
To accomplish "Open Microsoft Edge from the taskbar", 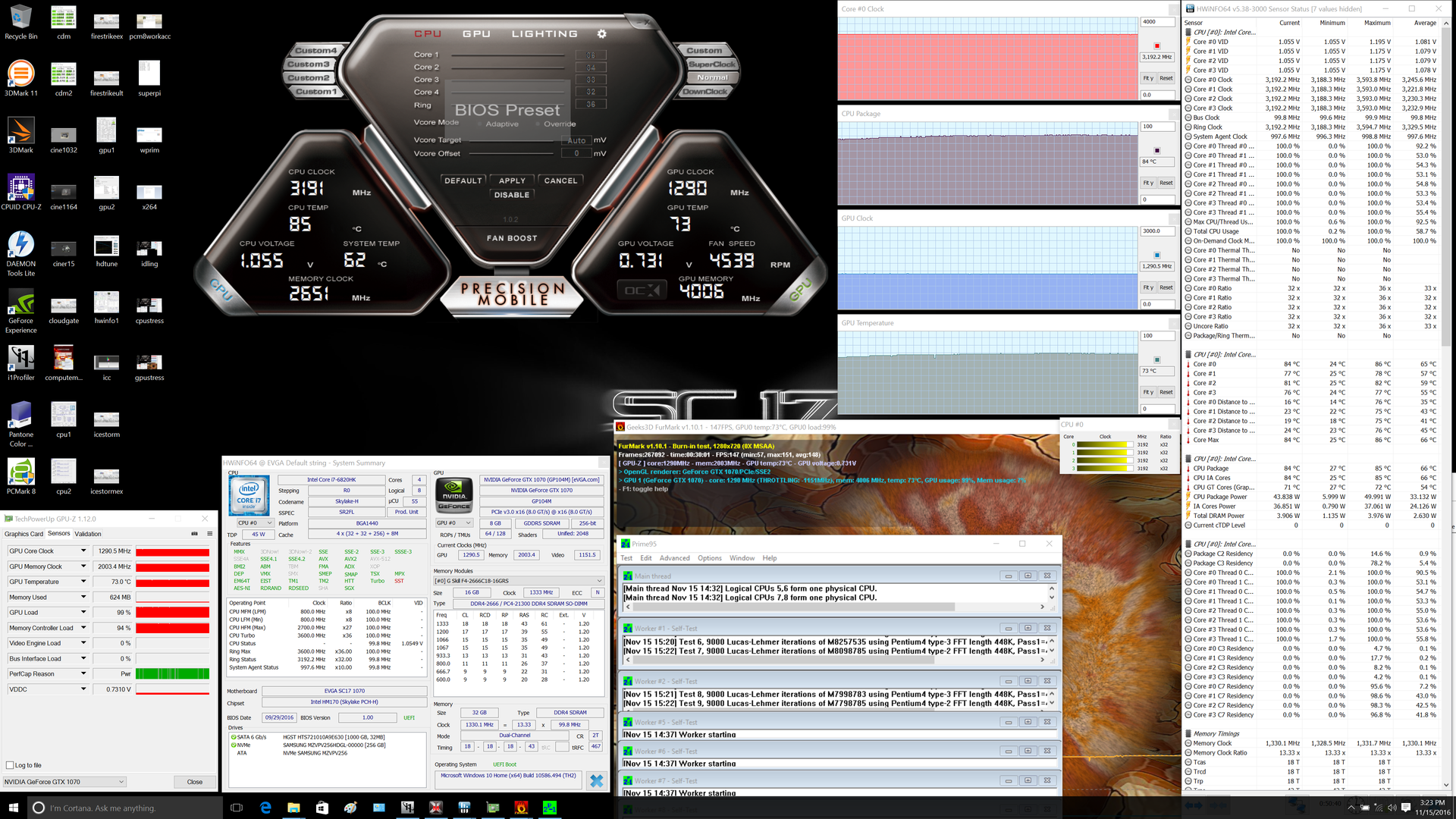I will click(265, 808).
